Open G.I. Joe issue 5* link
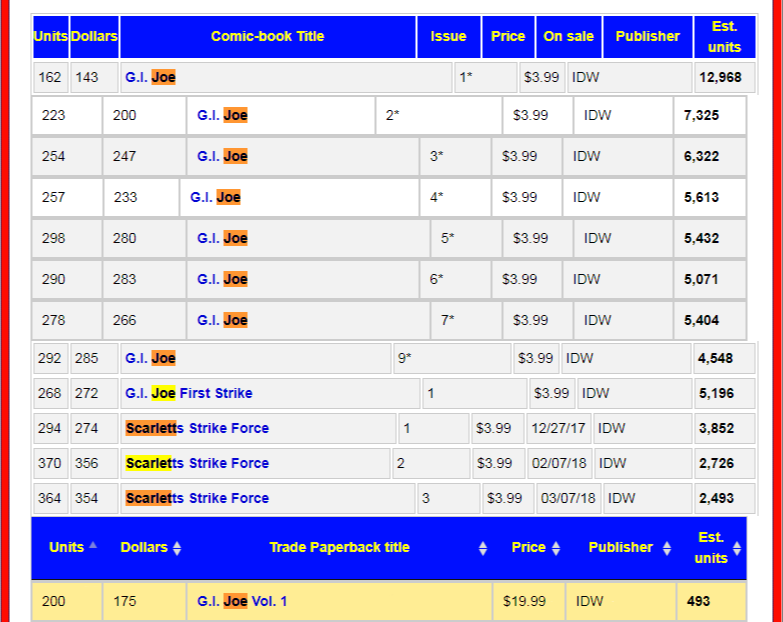This screenshot has width=783, height=622. pos(222,238)
